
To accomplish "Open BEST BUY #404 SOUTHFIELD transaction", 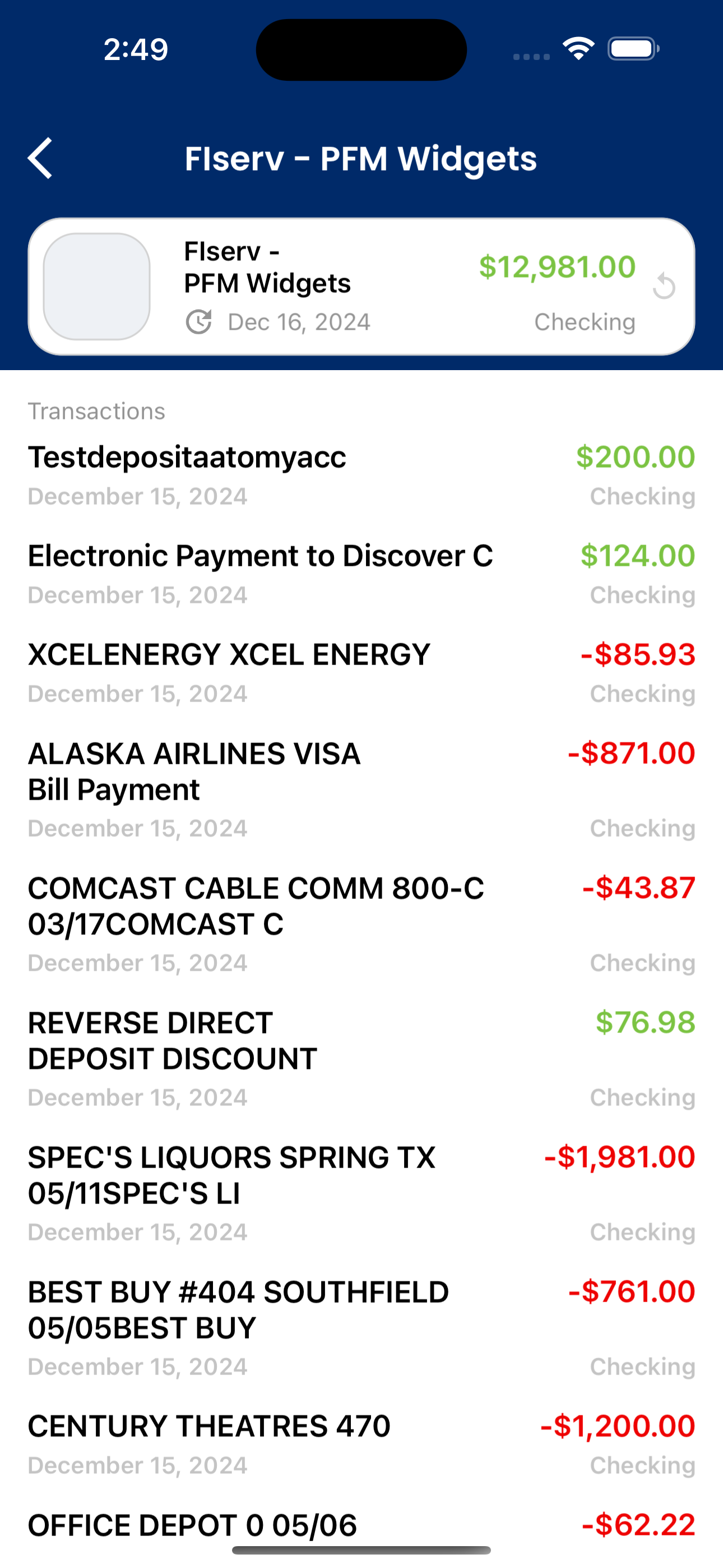I will click(x=361, y=1327).
